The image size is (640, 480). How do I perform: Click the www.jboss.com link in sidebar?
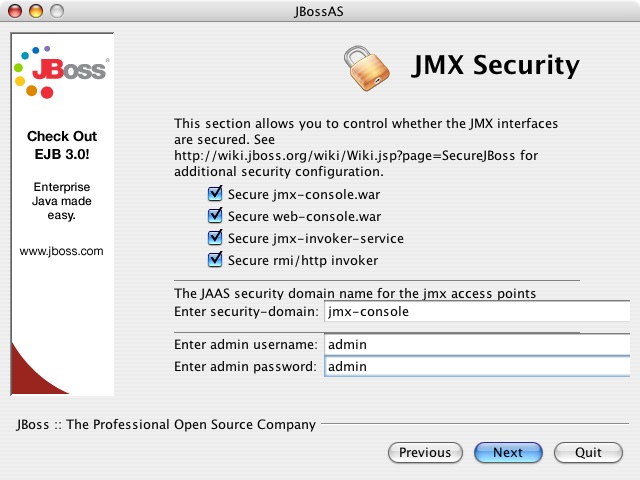[x=62, y=252]
